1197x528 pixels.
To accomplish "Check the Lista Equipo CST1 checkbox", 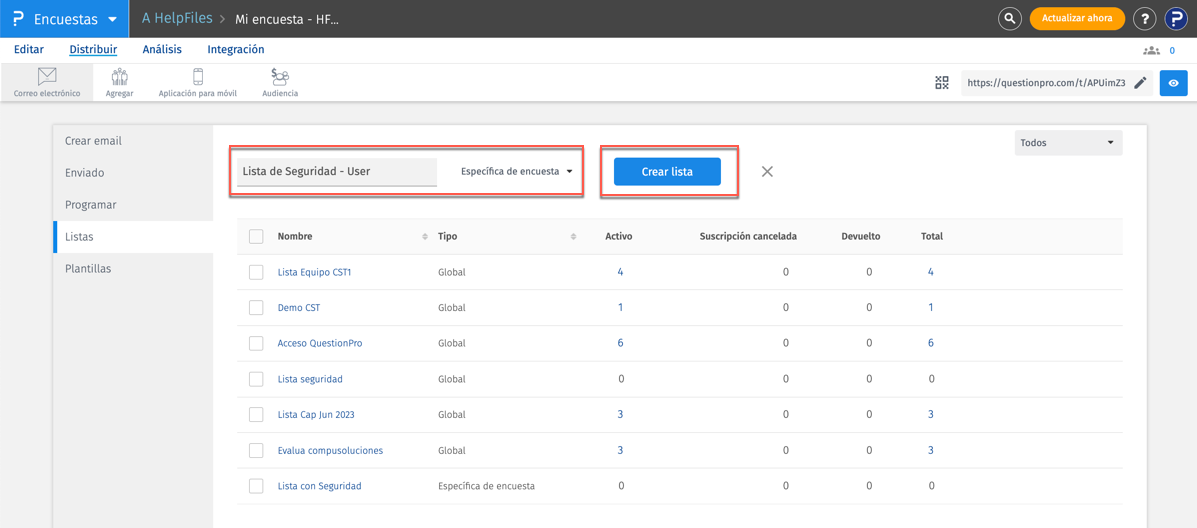I will pyautogui.click(x=256, y=272).
